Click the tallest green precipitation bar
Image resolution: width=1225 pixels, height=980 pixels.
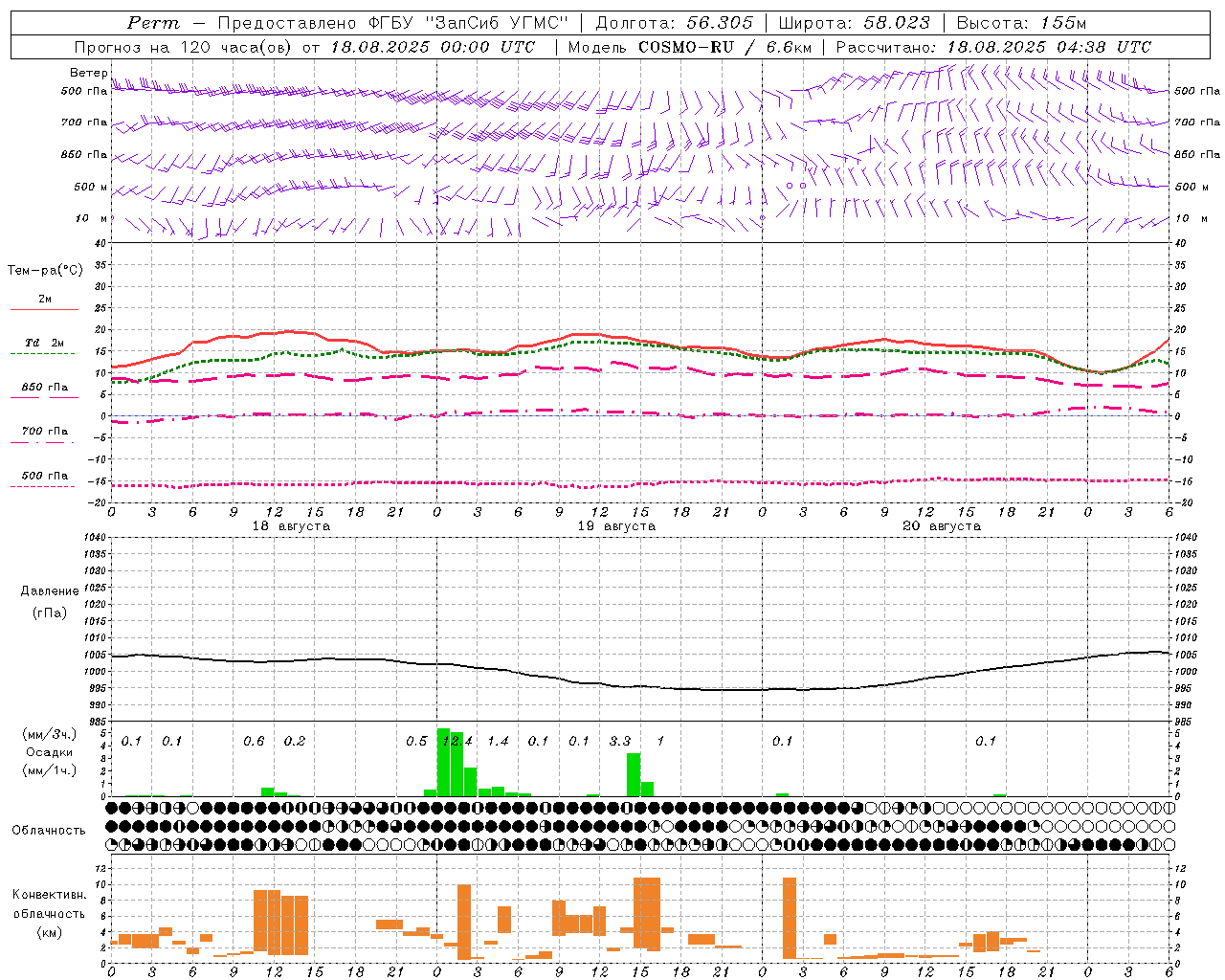point(443,763)
